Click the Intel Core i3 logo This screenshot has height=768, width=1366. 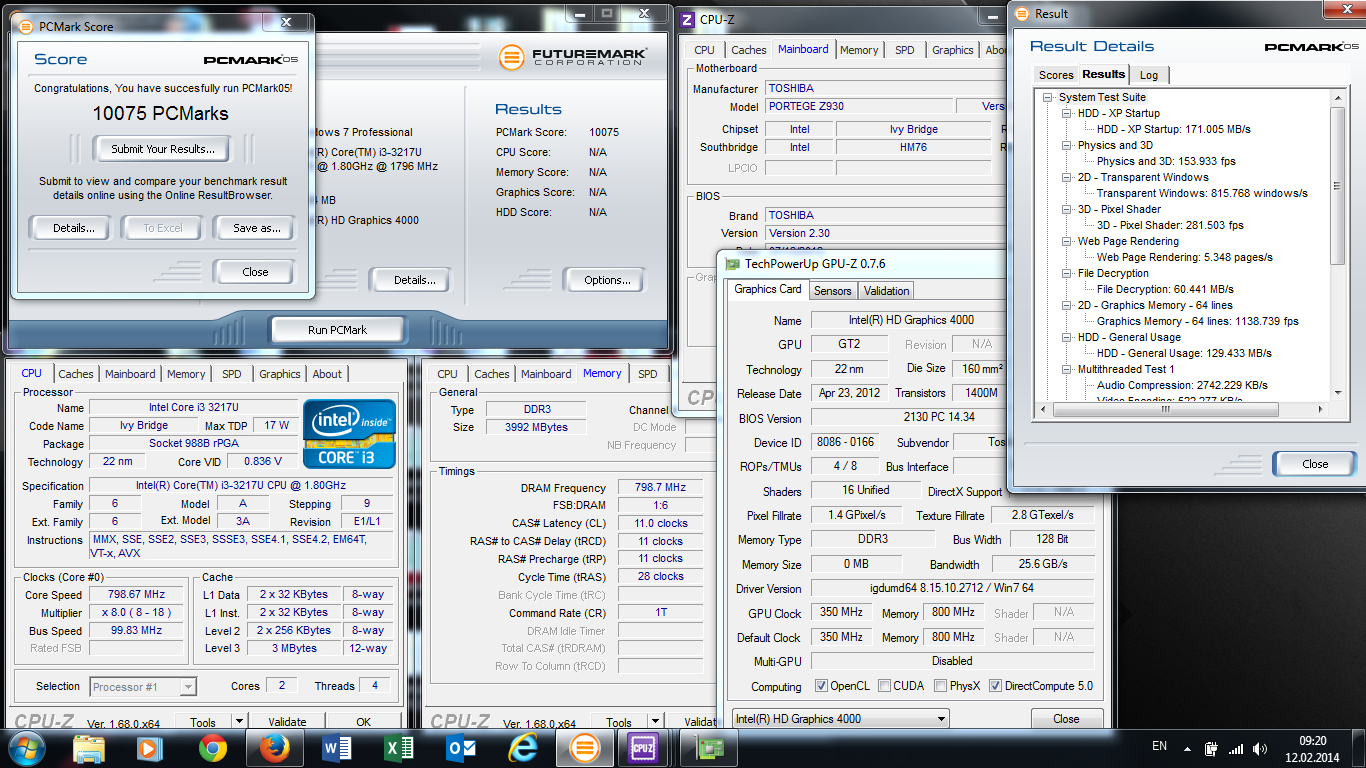coord(349,433)
